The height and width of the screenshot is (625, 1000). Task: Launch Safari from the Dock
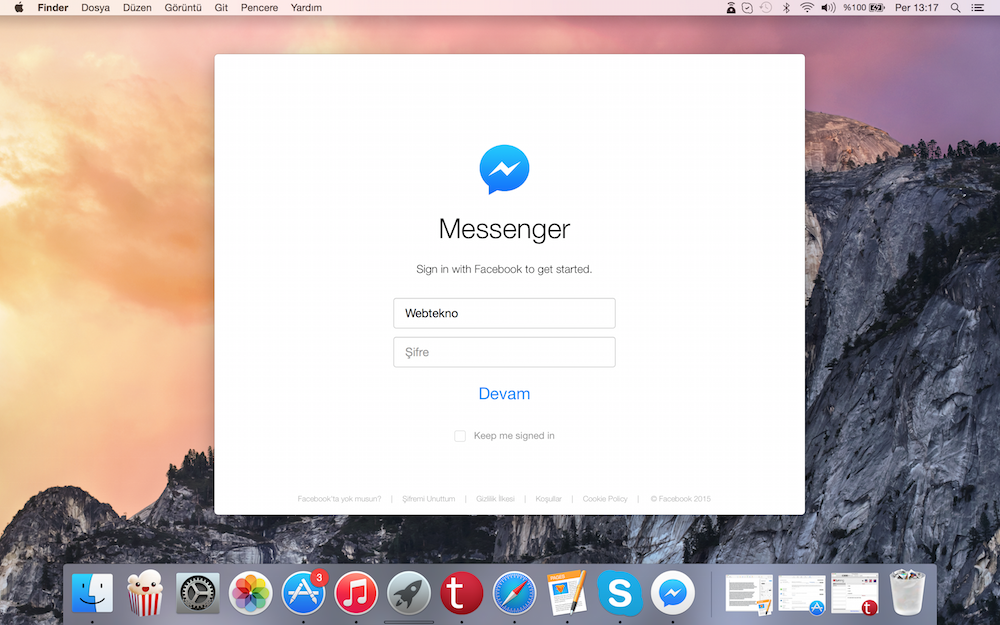[x=514, y=593]
